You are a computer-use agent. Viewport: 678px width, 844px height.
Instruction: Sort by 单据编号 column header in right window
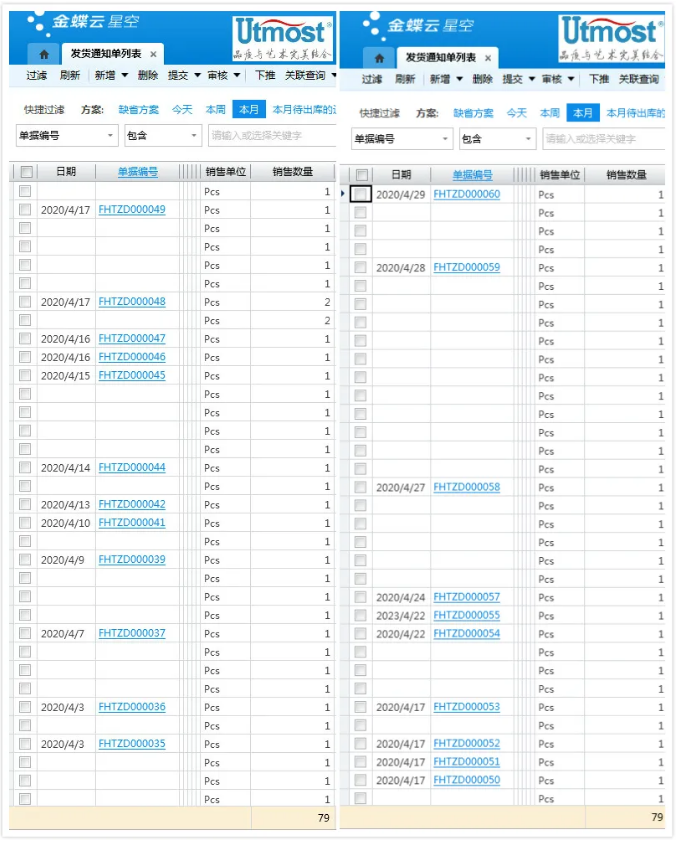click(x=472, y=175)
